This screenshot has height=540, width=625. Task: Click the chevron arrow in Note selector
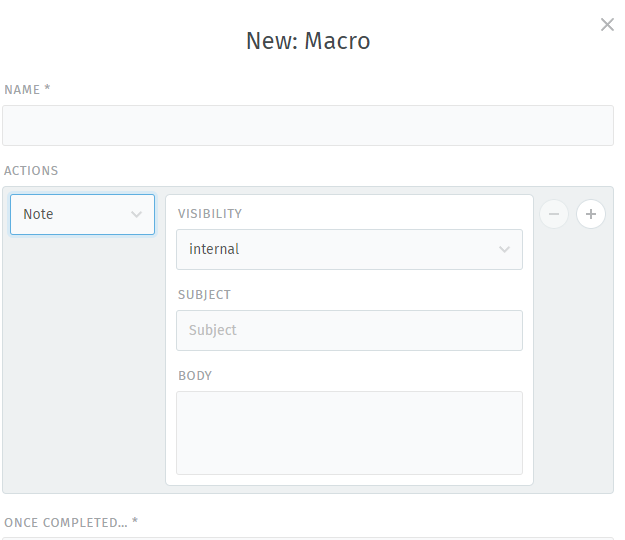(x=136, y=214)
